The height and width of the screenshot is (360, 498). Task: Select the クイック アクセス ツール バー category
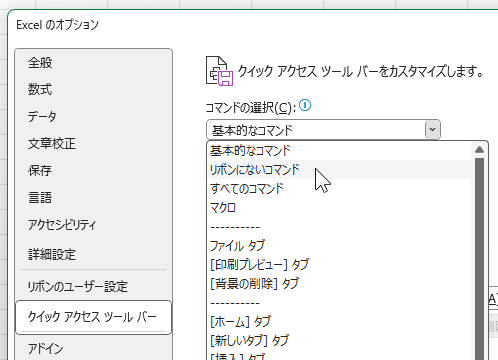pyautogui.click(x=93, y=317)
